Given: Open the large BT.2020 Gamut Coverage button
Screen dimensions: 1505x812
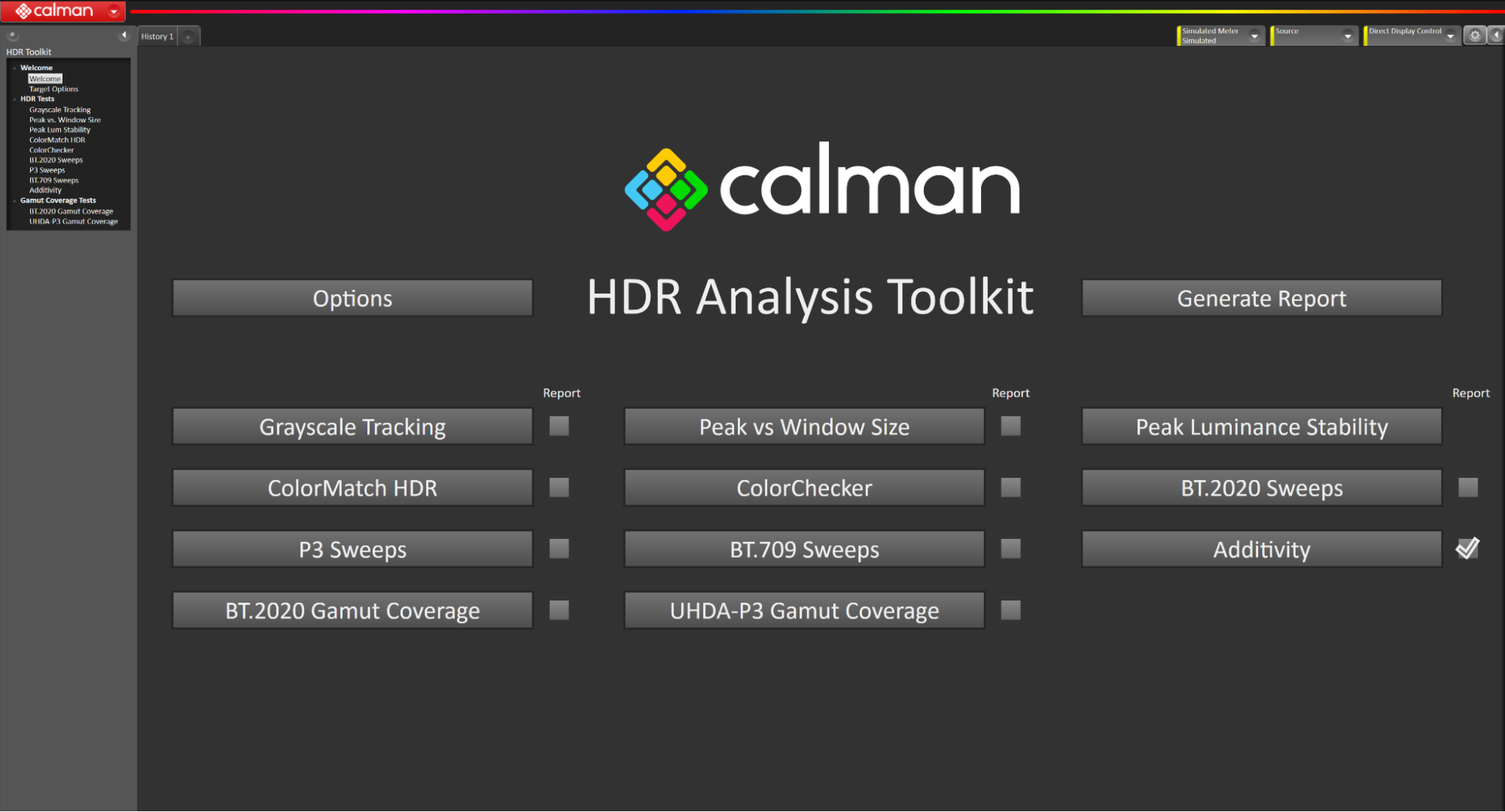Looking at the screenshot, I should 352,610.
